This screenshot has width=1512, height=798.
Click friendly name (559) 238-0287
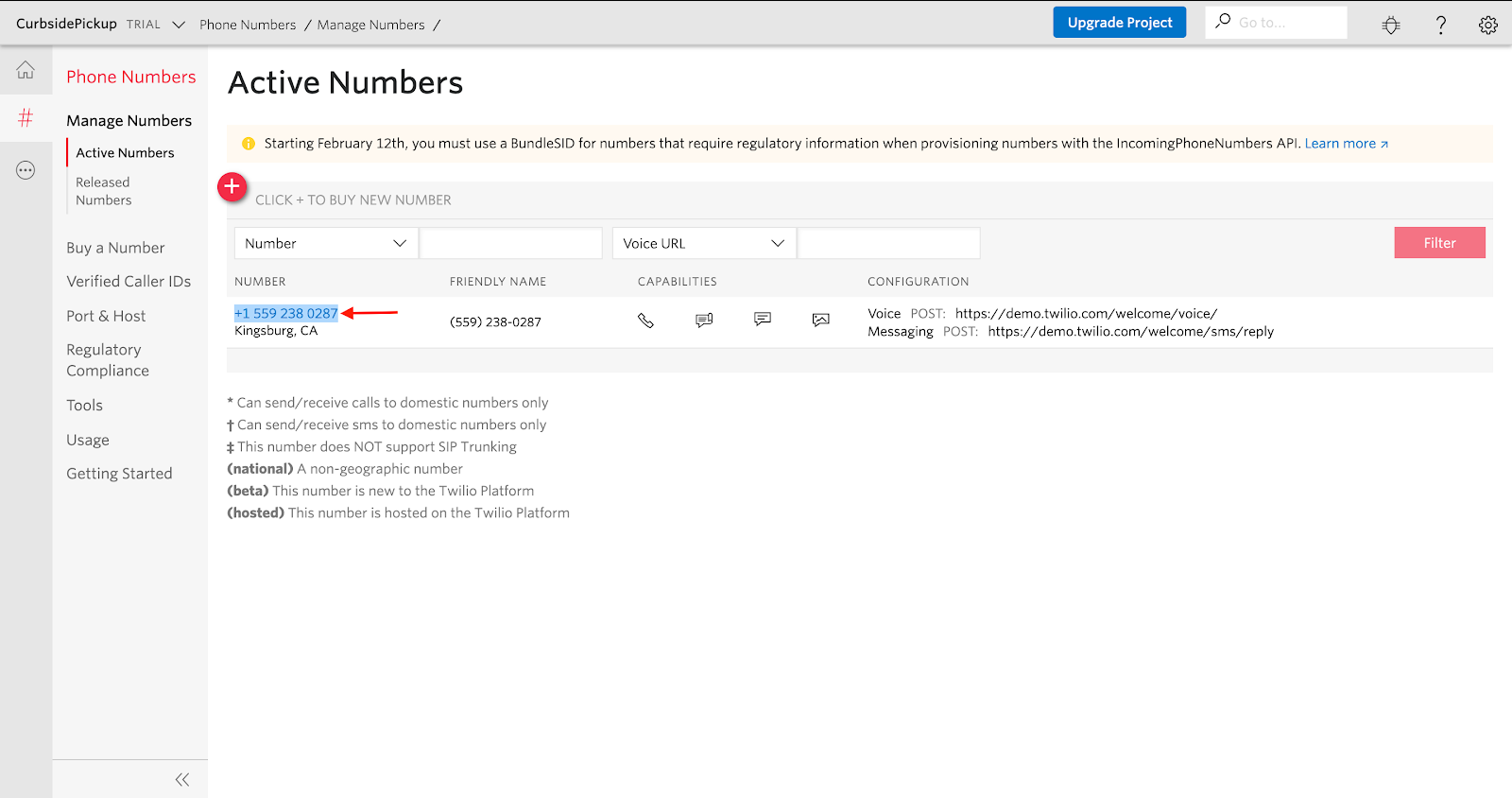495,321
